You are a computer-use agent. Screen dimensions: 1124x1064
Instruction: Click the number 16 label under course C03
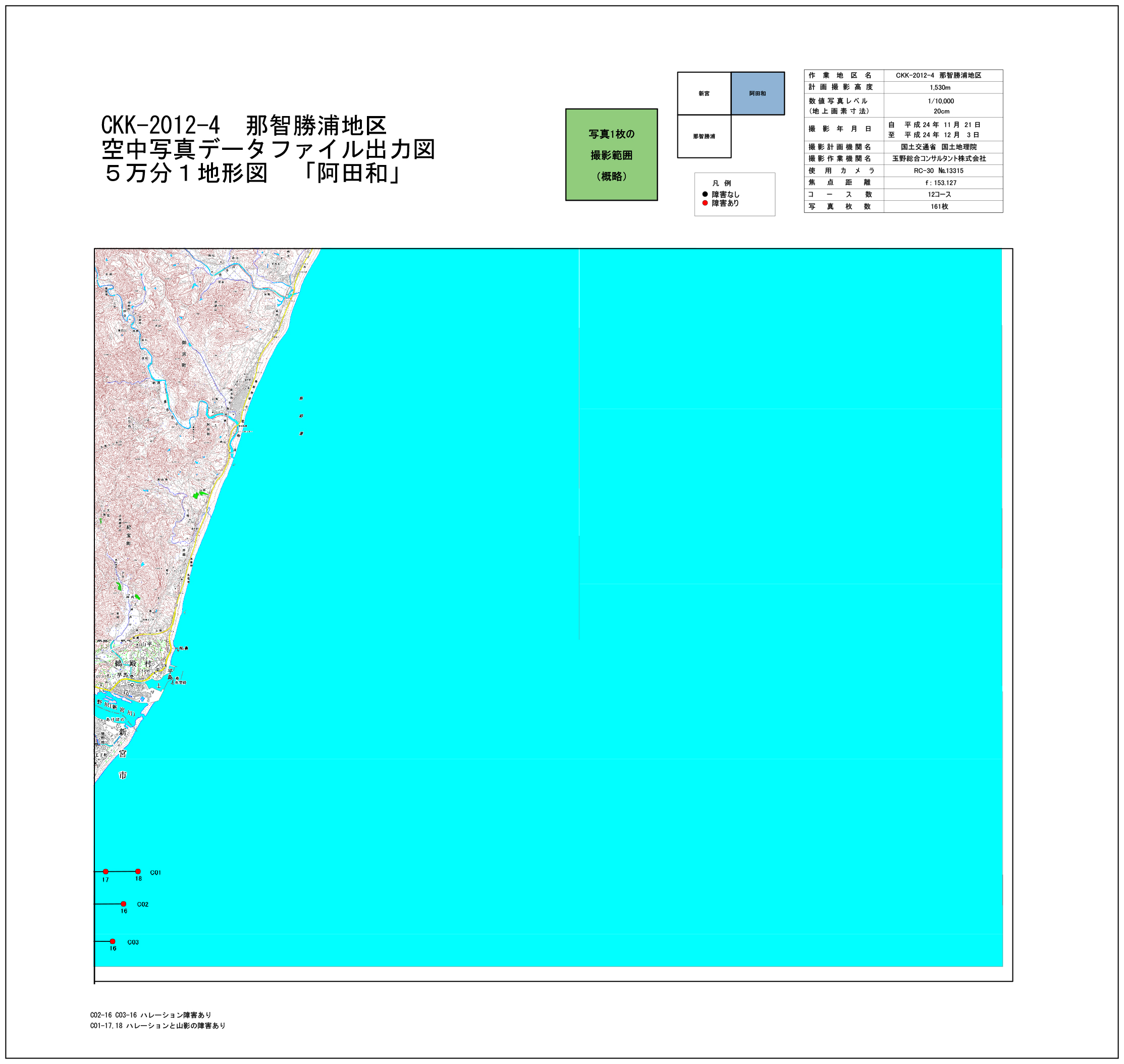[113, 948]
